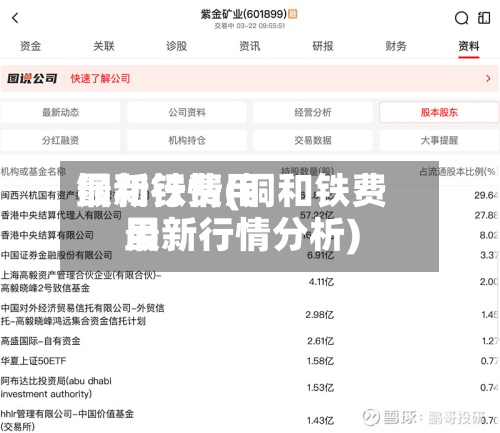The width and height of the screenshot is (500, 433).
Task: Click the 6.91亿 holding value
Action: click(320, 255)
